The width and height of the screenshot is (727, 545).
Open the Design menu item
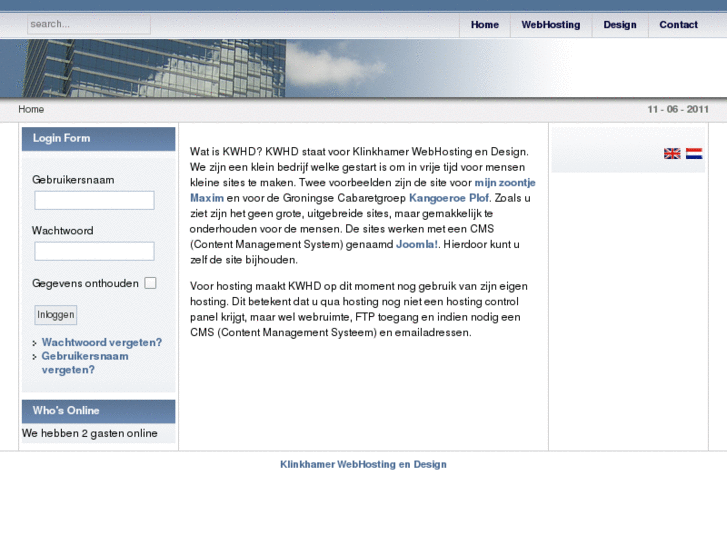click(620, 25)
